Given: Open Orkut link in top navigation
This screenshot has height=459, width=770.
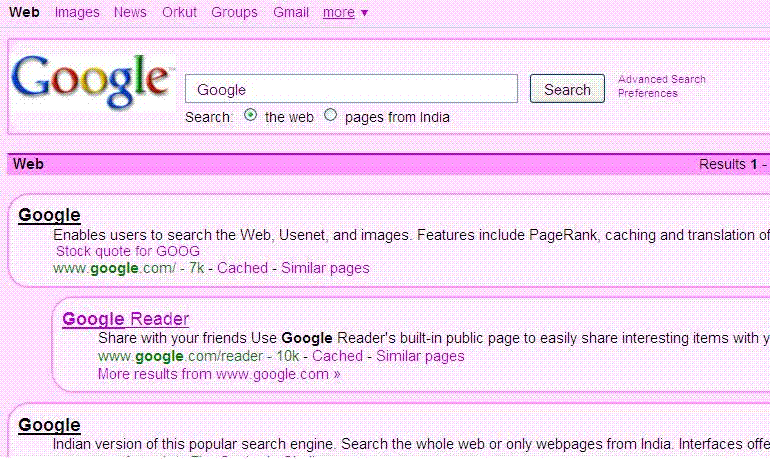Looking at the screenshot, I should point(179,12).
